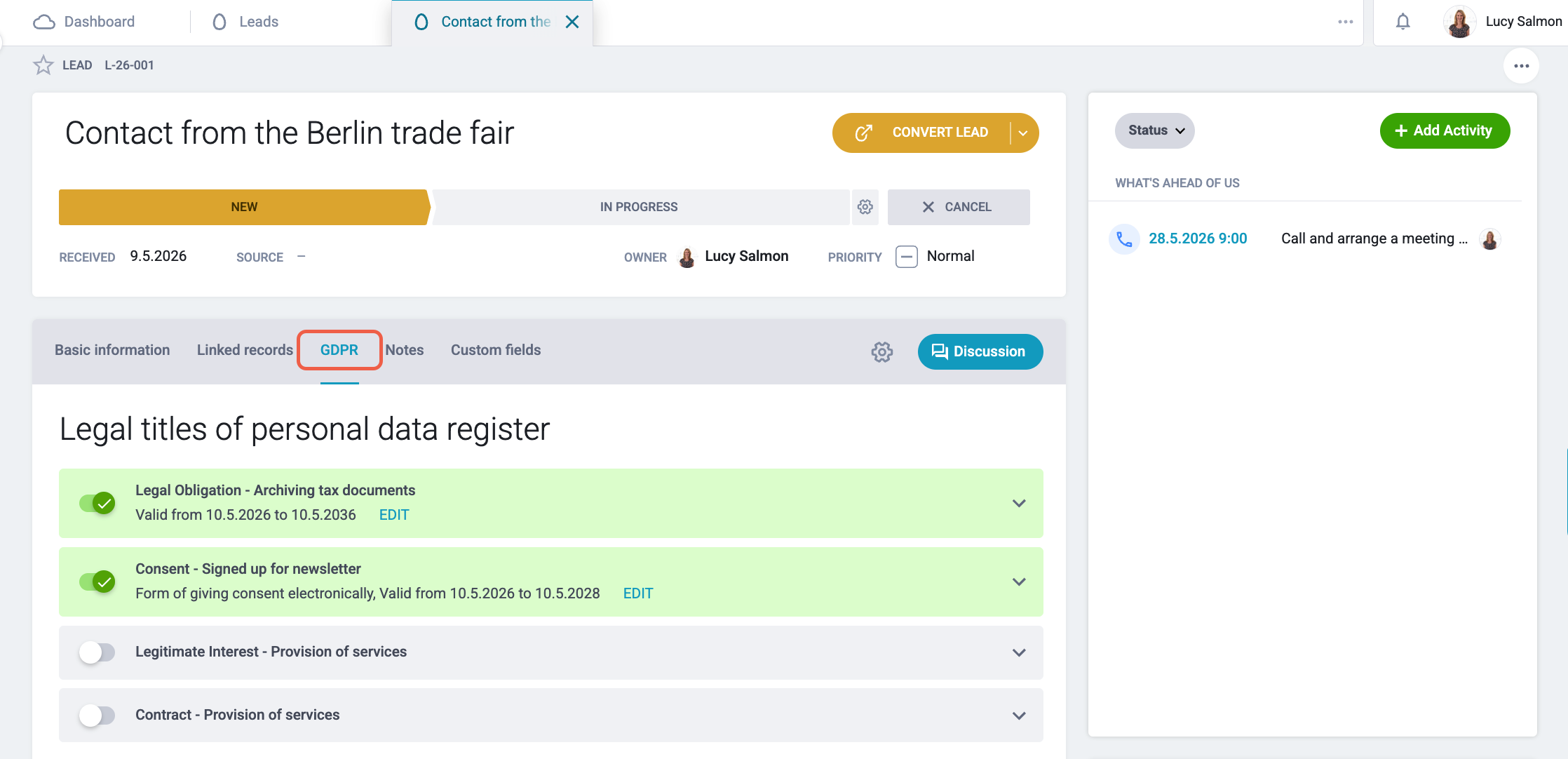This screenshot has height=759, width=1568.
Task: Open the Notes tab
Action: click(405, 350)
